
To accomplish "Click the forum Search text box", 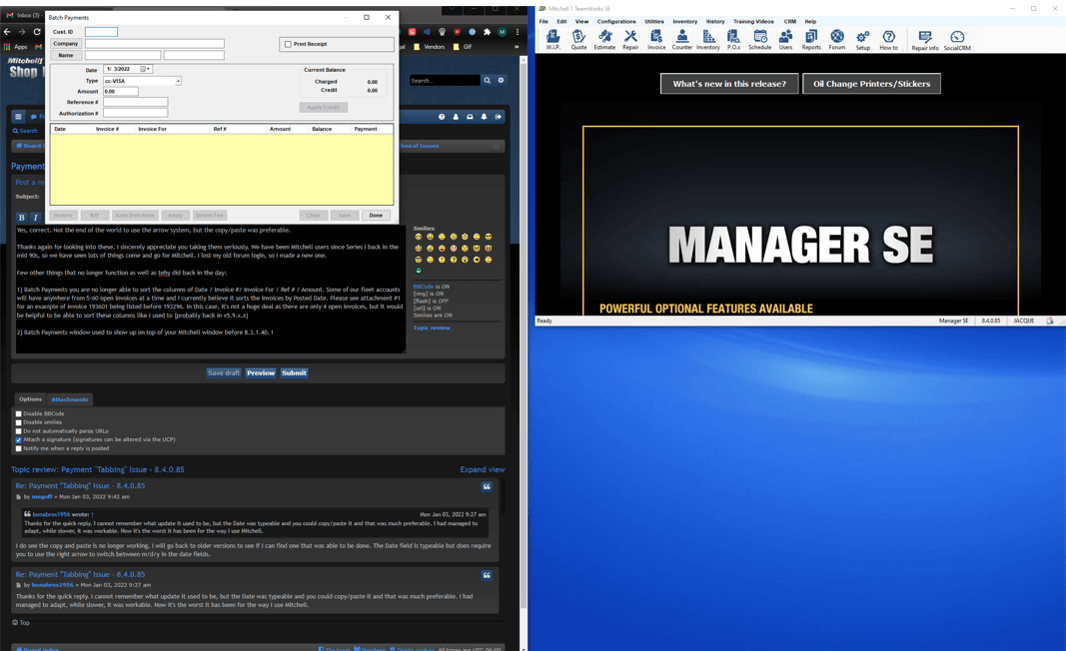I will (x=445, y=80).
